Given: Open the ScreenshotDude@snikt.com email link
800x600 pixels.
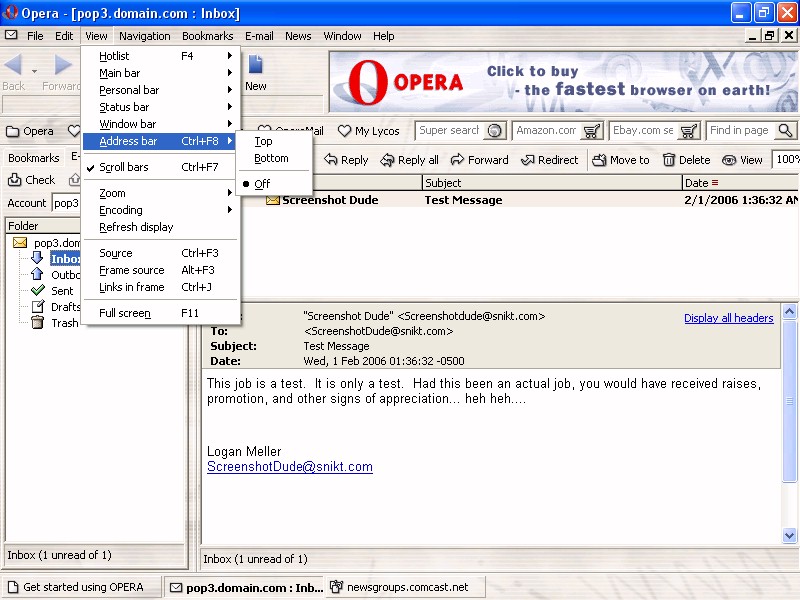Looking at the screenshot, I should coord(289,467).
